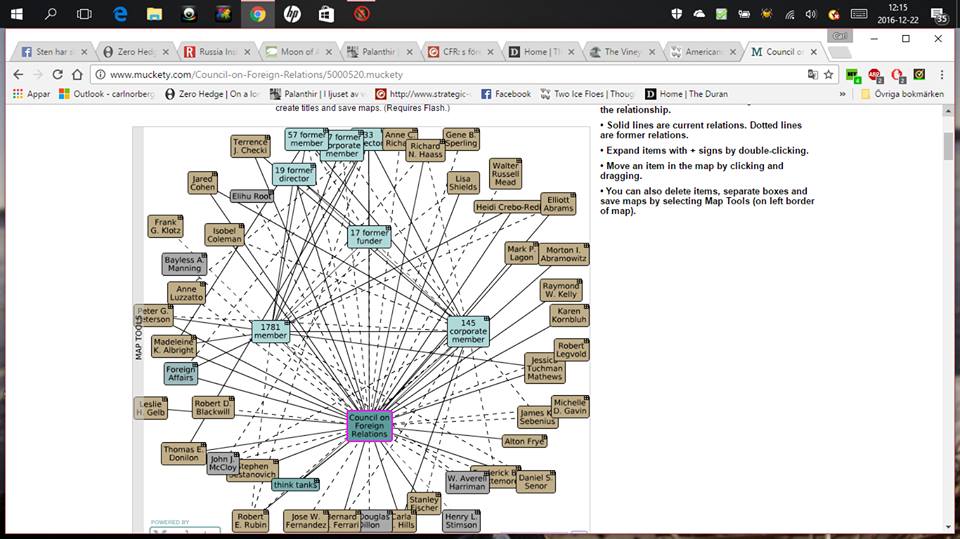Expand the 'think tanks' node
The width and height of the screenshot is (960, 539).
pos(295,485)
